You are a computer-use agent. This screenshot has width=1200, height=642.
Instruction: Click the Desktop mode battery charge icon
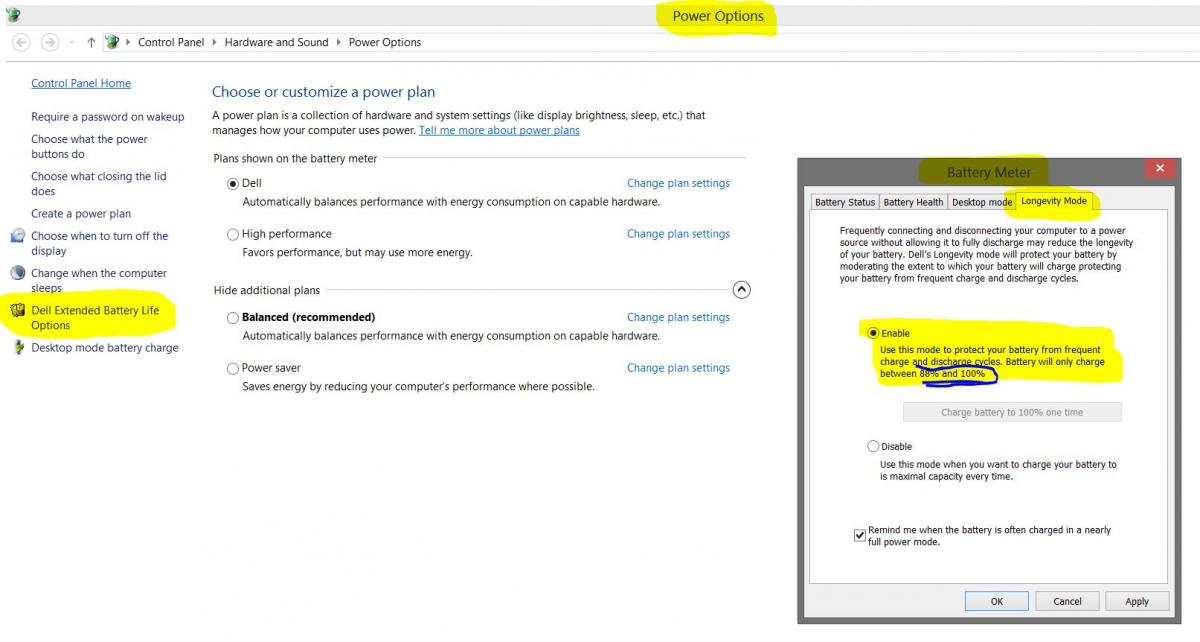click(17, 348)
